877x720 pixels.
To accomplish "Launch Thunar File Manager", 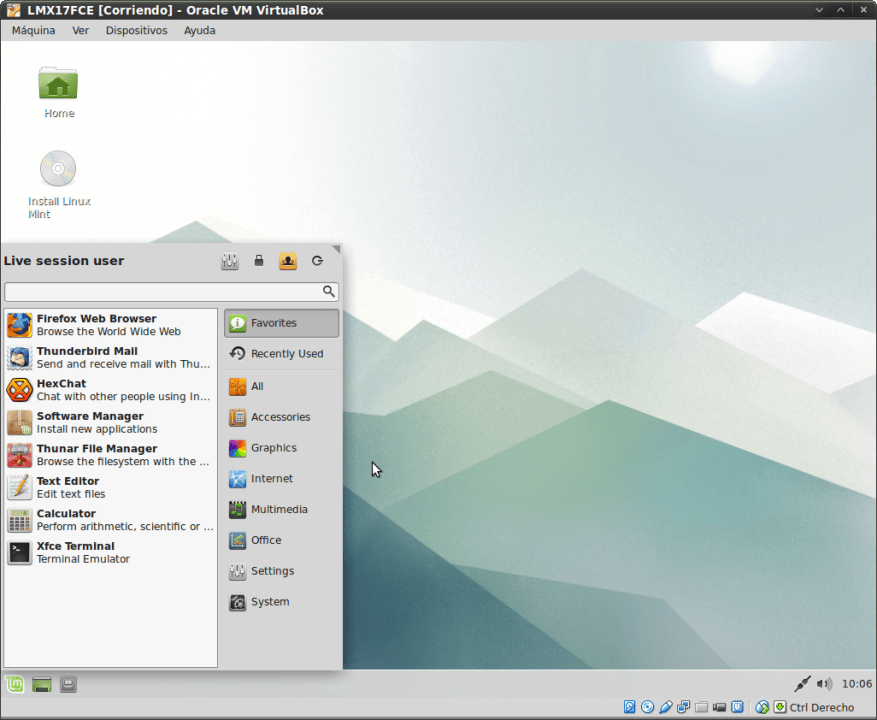I will coord(110,454).
